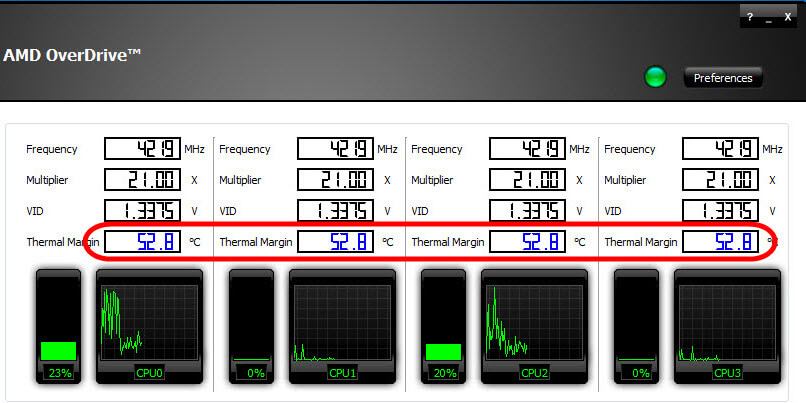Click the CPU1 Thermal Margin 52.8 value
Image resolution: width=806 pixels, height=403 pixels.
click(335, 242)
